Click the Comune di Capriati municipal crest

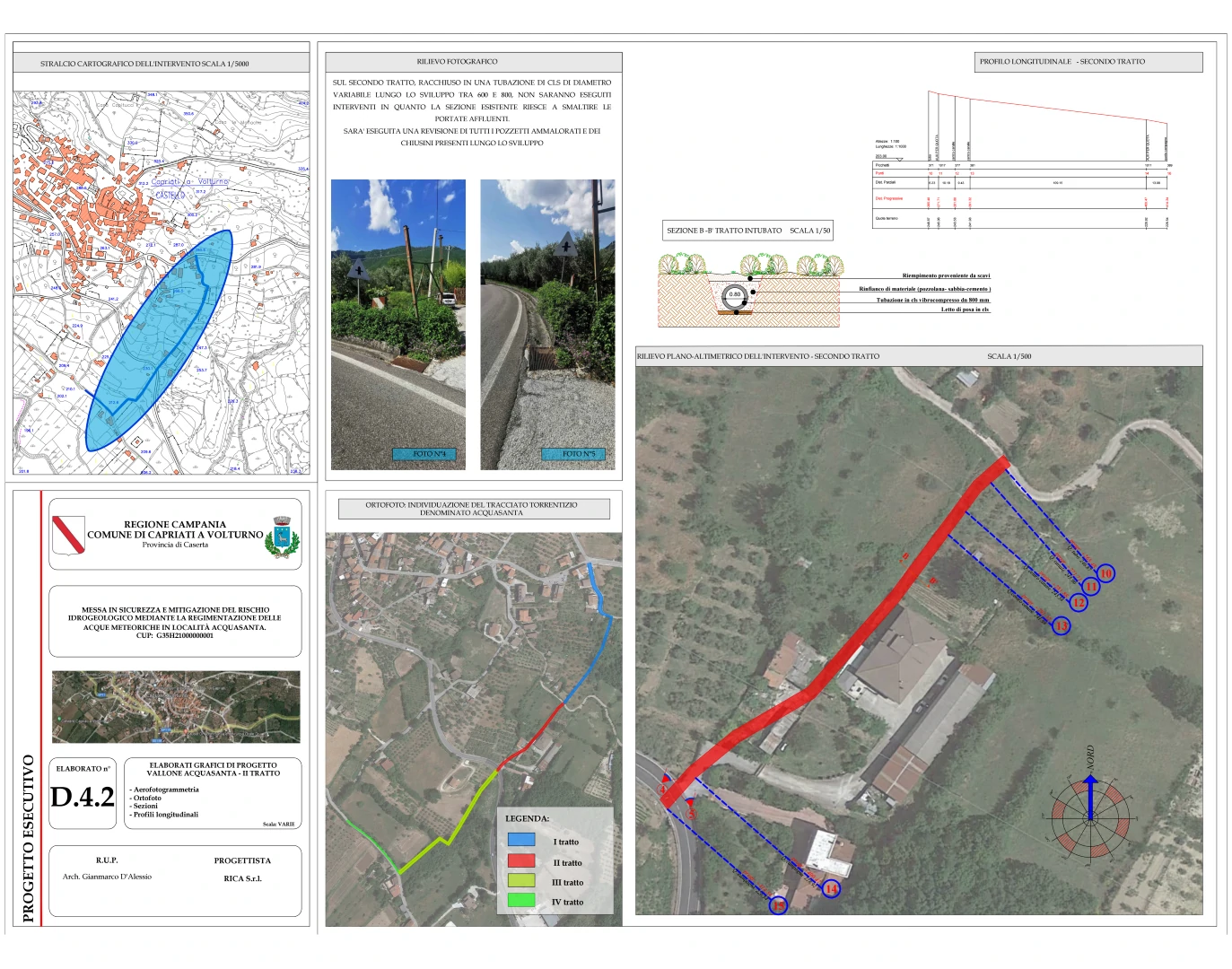coord(282,537)
